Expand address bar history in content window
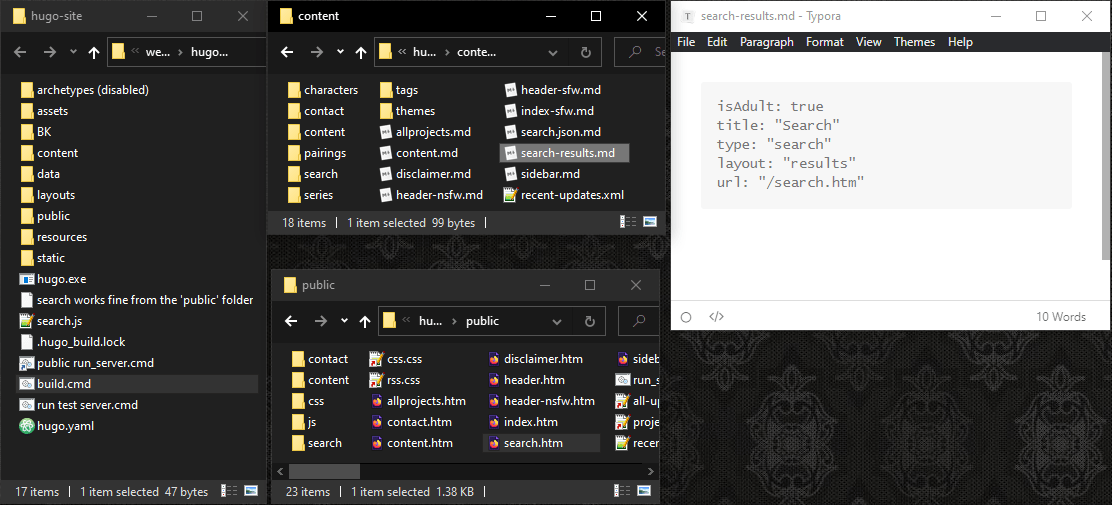This screenshot has width=1112, height=505. pyautogui.click(x=554, y=52)
